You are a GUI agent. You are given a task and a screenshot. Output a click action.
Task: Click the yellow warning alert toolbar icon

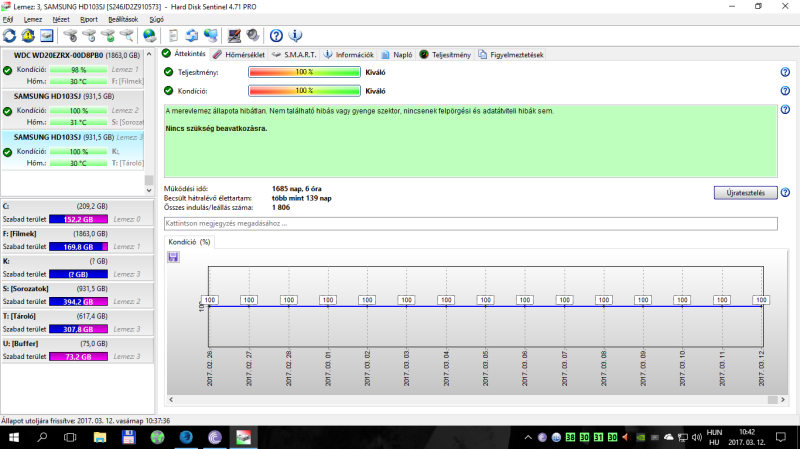pos(28,36)
